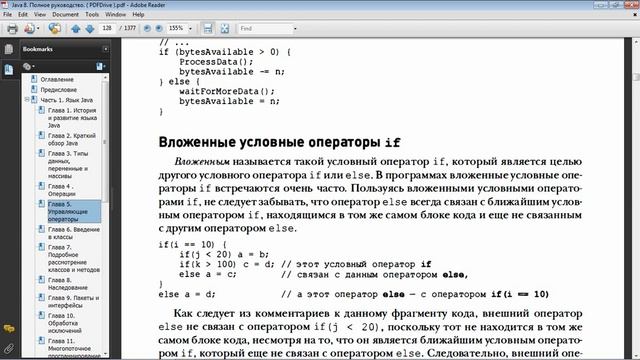Open bookmark 'Глава 8. Наследование'
This screenshot has height=360, width=640.
[x=67, y=284]
